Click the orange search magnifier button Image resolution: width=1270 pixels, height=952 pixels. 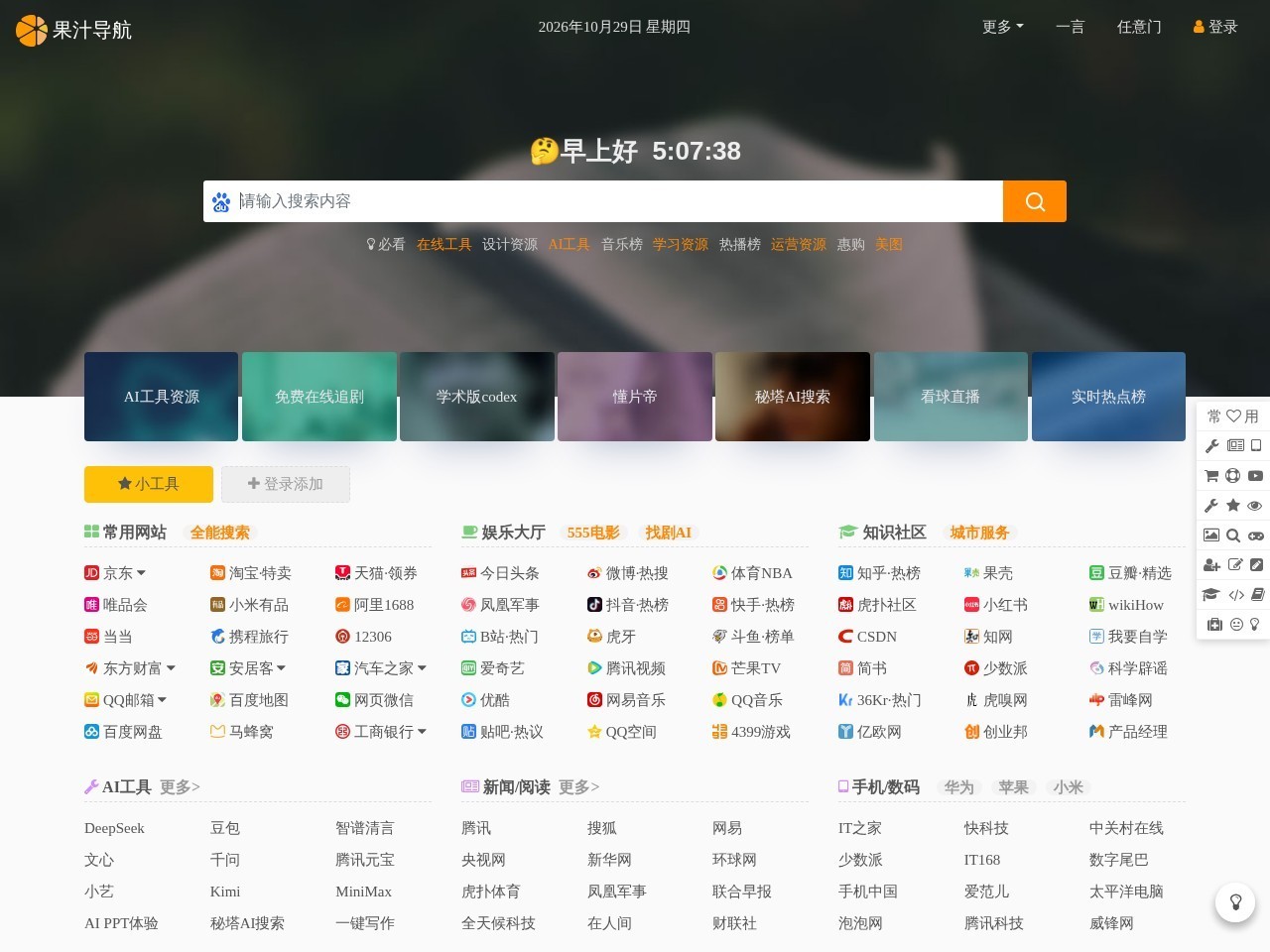point(1035,201)
